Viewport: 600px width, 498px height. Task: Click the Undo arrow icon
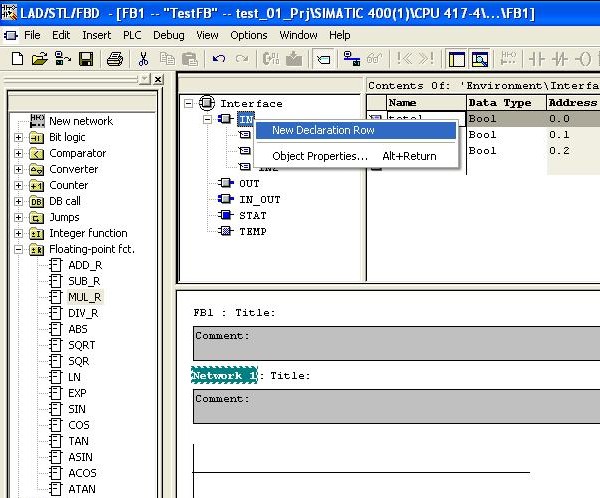tap(219, 59)
